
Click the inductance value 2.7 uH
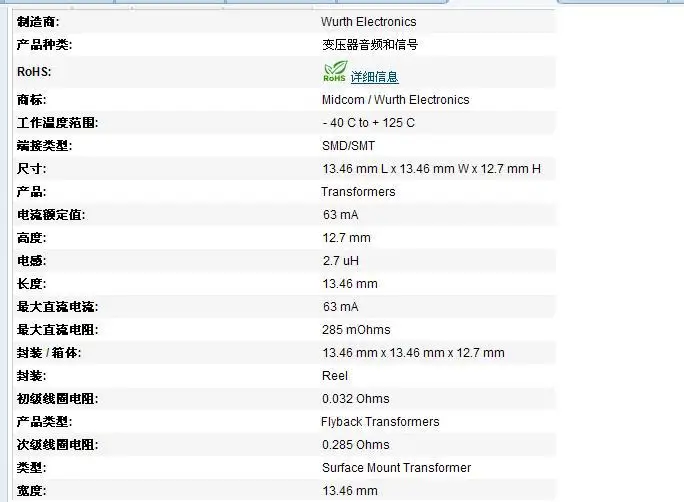point(341,261)
